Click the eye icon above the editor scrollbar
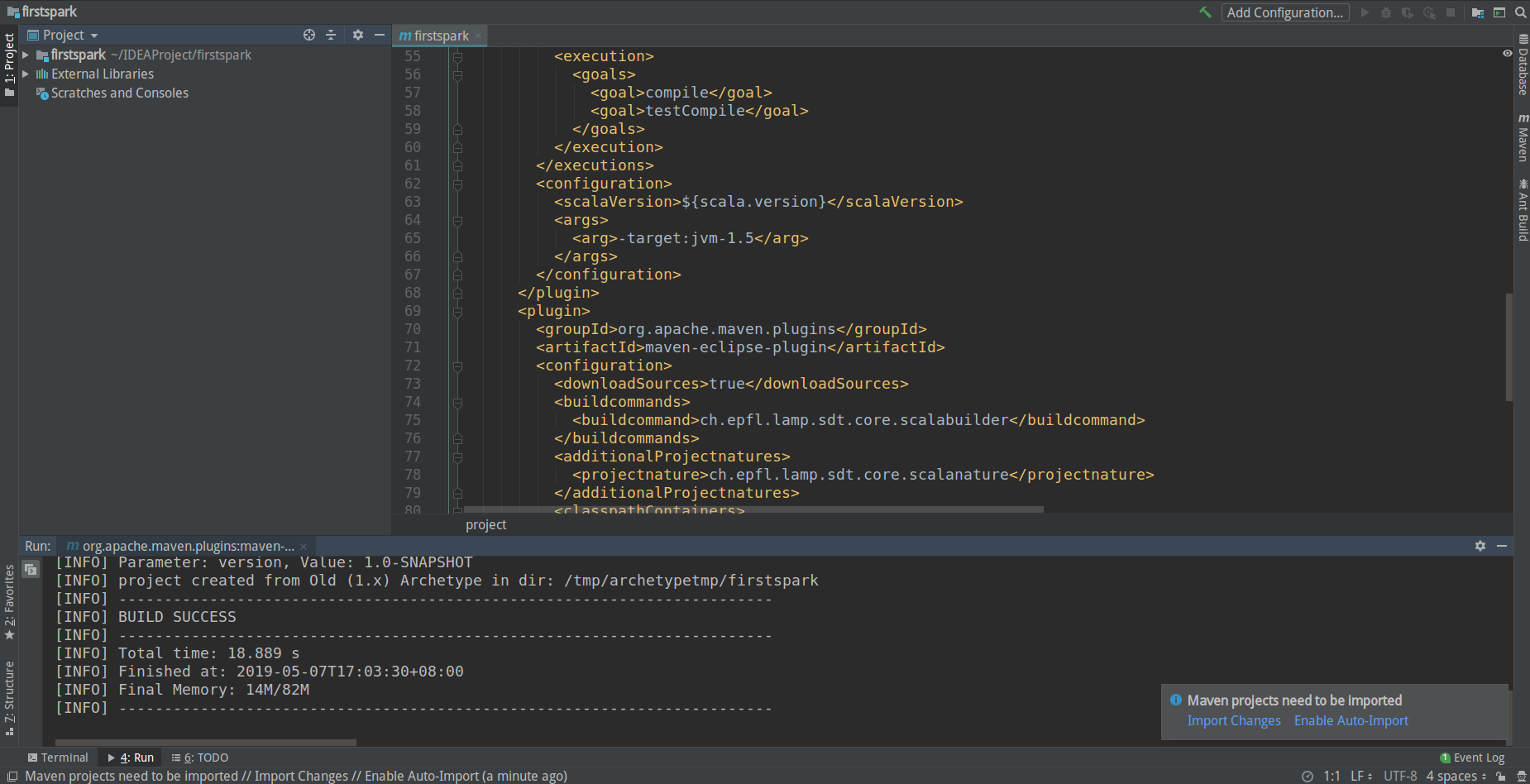The image size is (1530, 784). pyautogui.click(x=1507, y=53)
